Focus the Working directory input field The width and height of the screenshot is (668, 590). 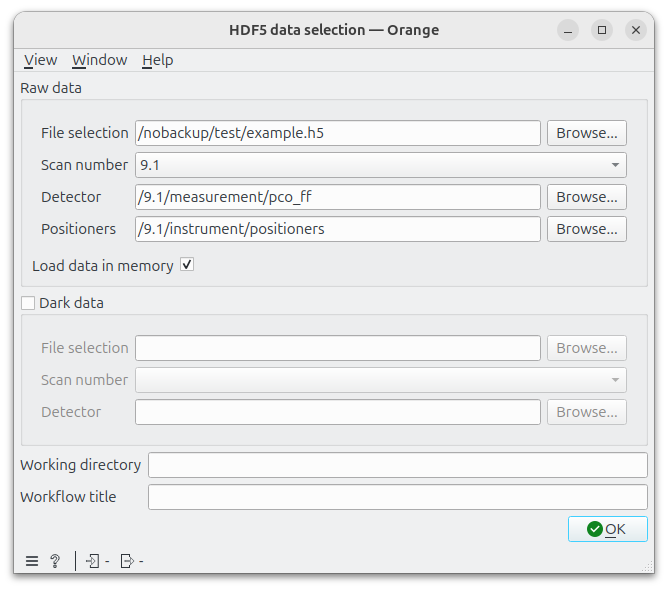click(398, 465)
